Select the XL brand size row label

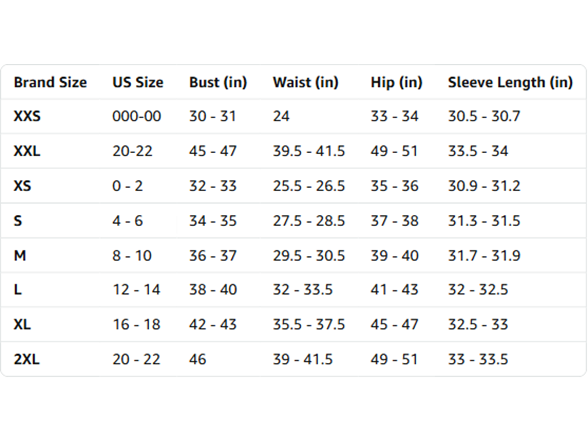22,324
